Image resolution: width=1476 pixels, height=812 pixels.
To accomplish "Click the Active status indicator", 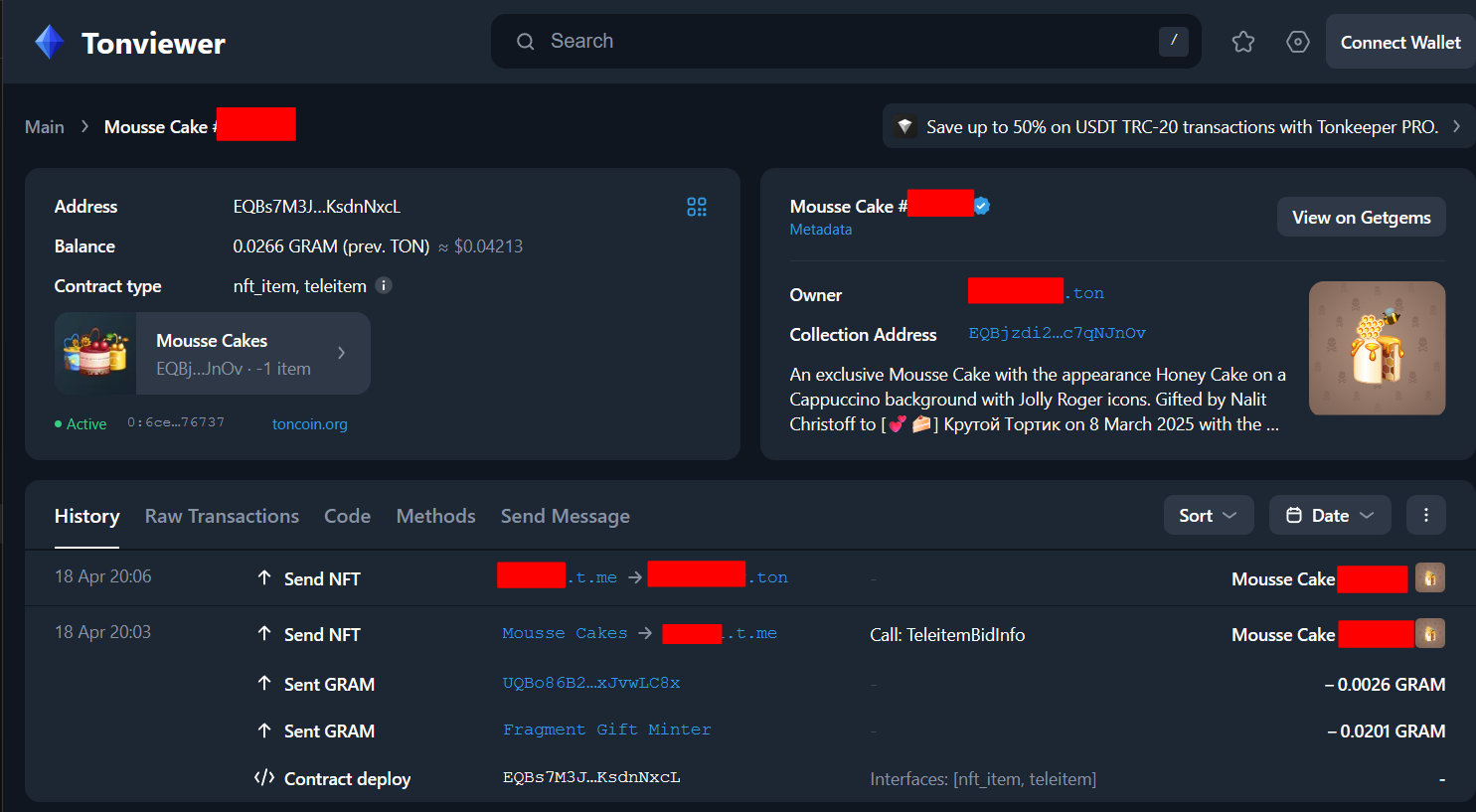I will 81,424.
